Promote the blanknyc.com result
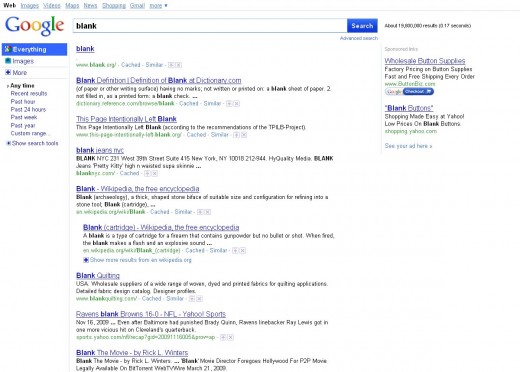The height and width of the screenshot is (372, 520). coord(147,173)
